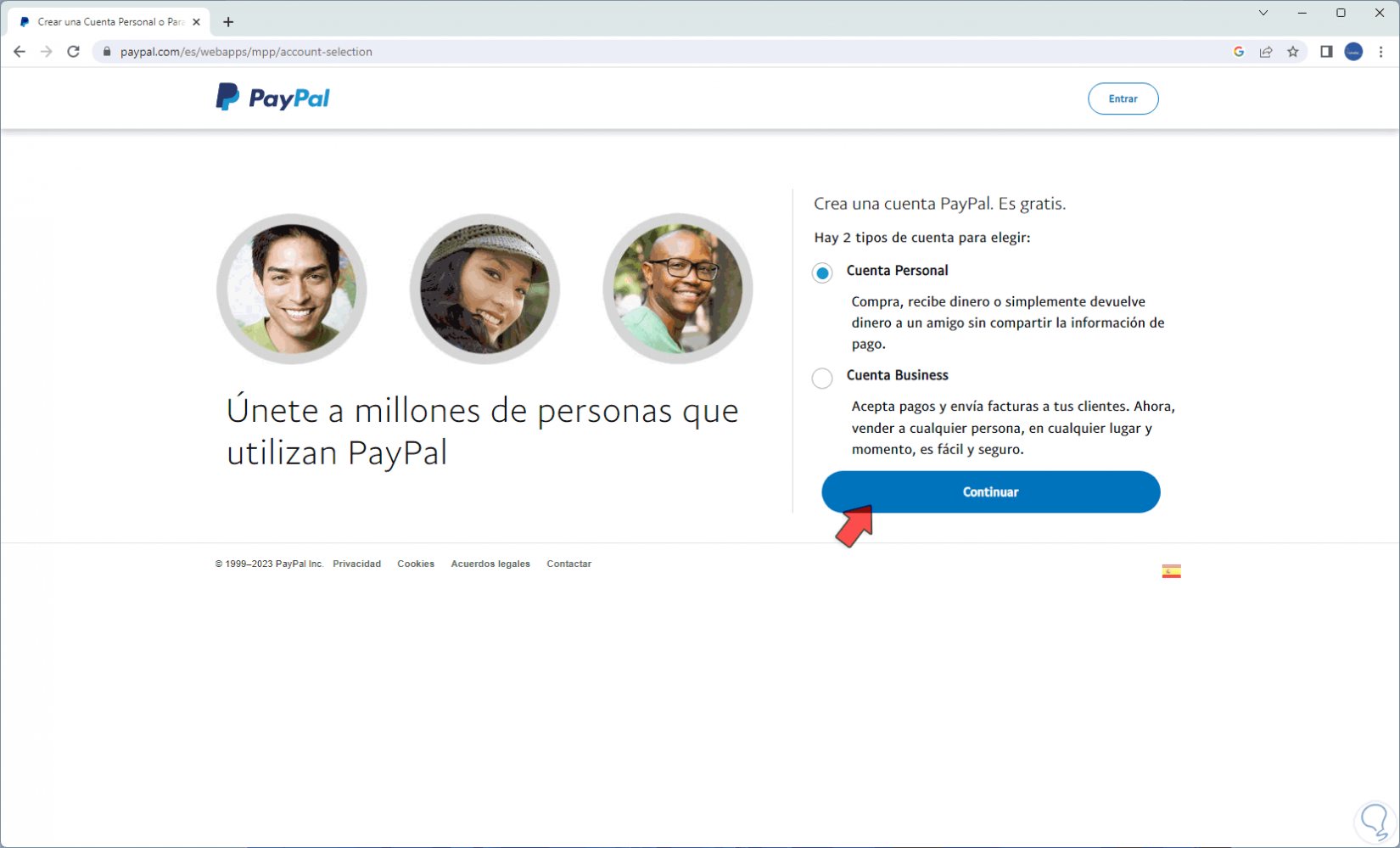Click the 'Cuenta Personal' label text
This screenshot has height=848, width=1400.
[897, 271]
